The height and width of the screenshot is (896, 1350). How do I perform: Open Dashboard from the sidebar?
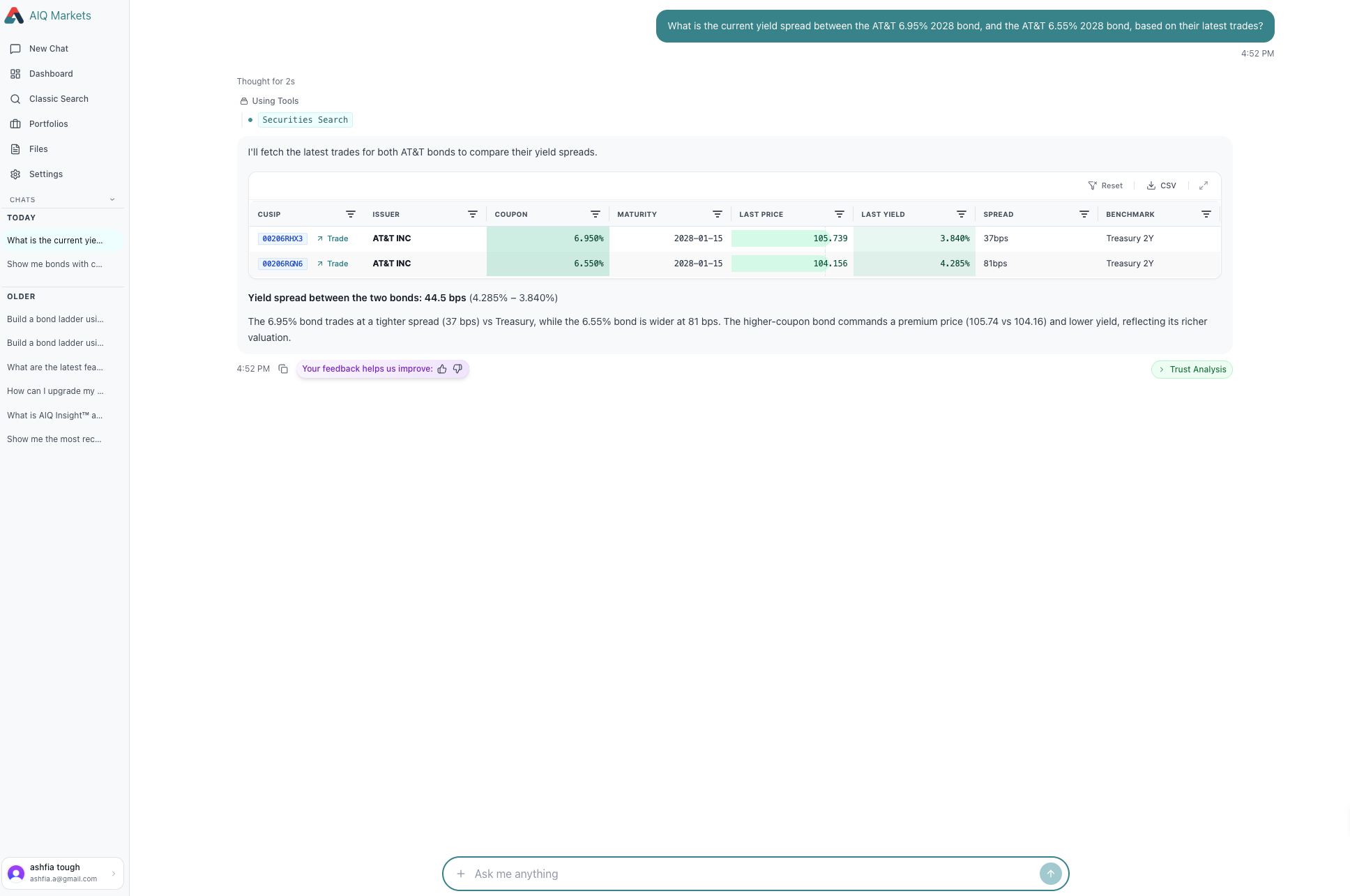(x=51, y=74)
